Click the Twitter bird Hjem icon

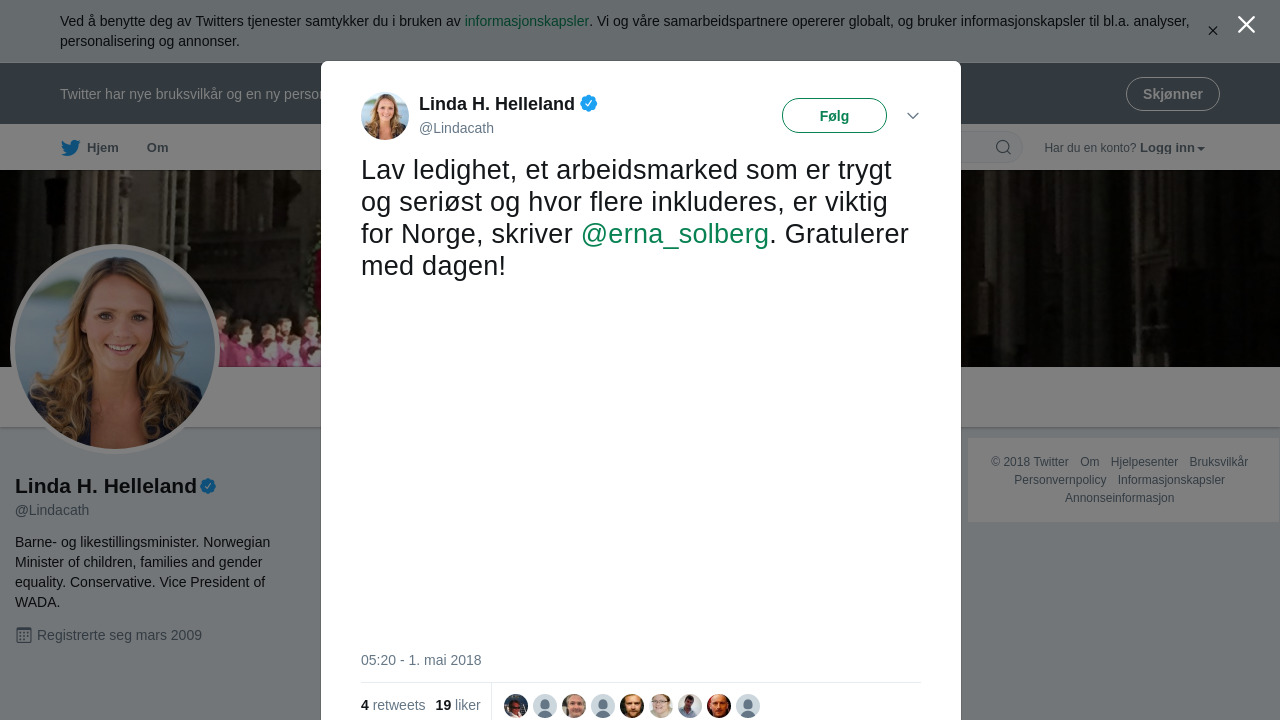71,148
